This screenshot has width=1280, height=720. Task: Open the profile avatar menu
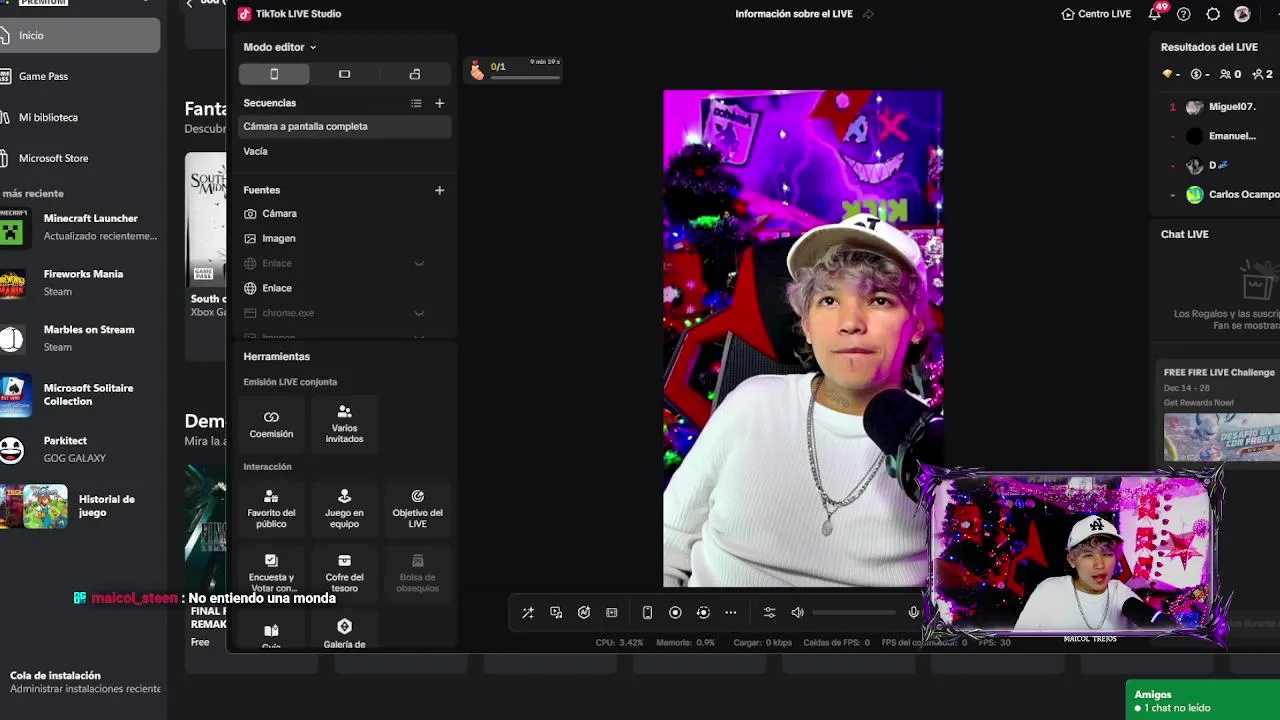(x=1242, y=14)
